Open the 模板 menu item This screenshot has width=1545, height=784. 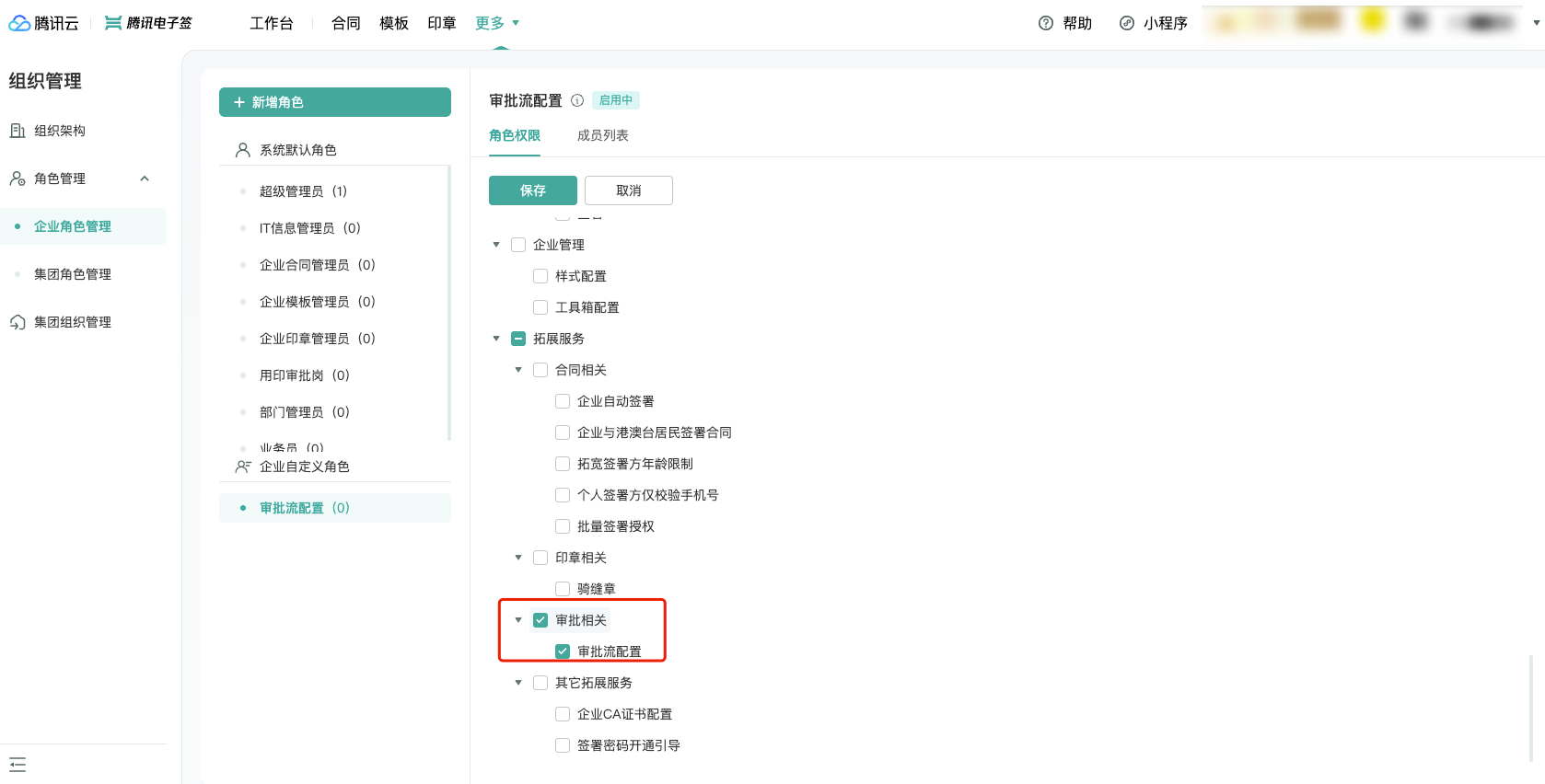click(x=394, y=23)
